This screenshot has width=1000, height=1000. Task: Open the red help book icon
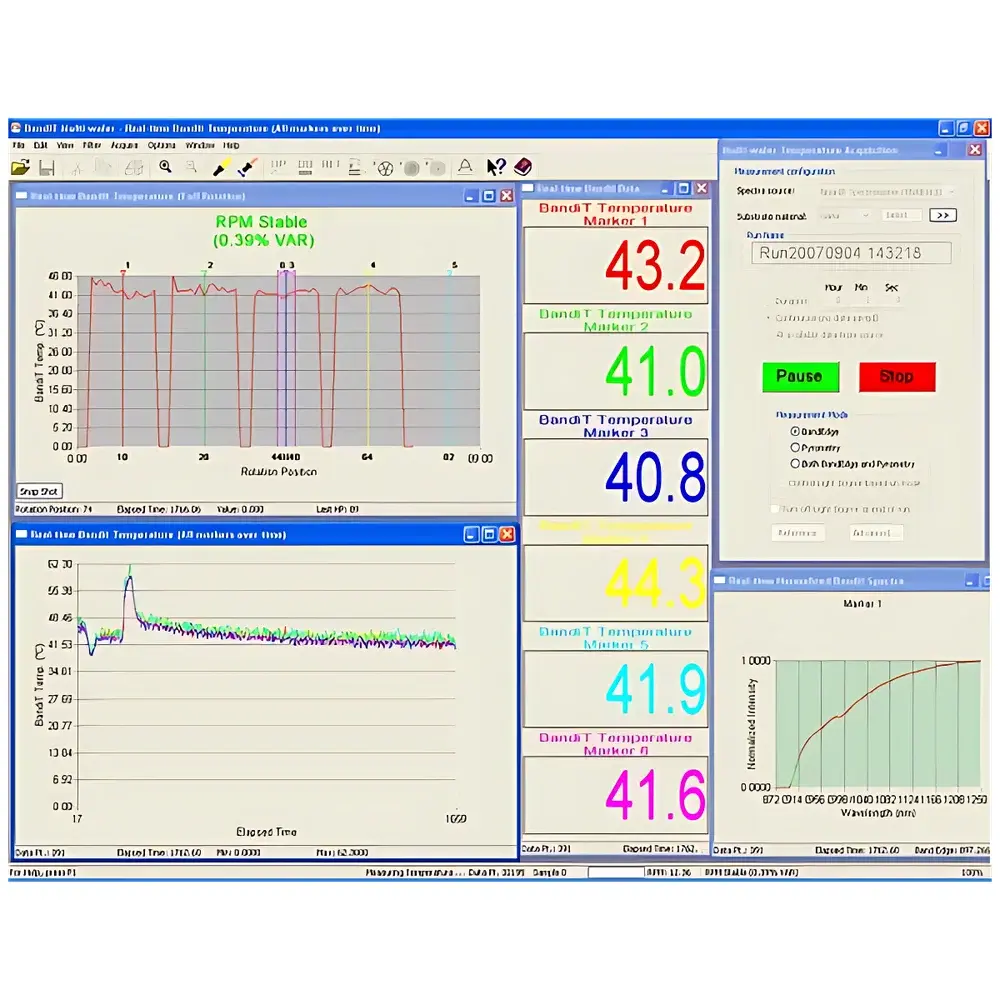click(523, 167)
